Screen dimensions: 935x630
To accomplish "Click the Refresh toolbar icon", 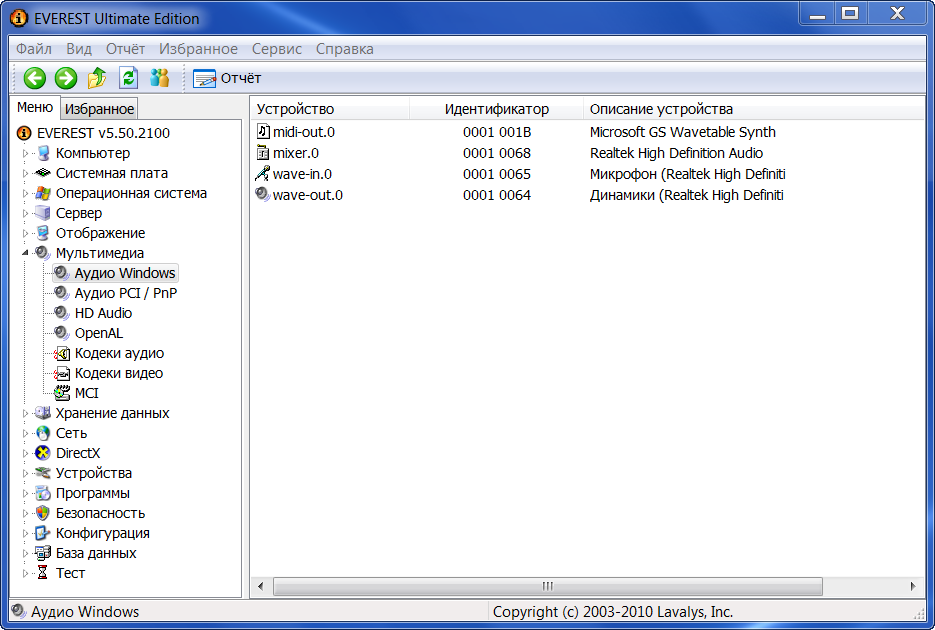I will pos(128,78).
